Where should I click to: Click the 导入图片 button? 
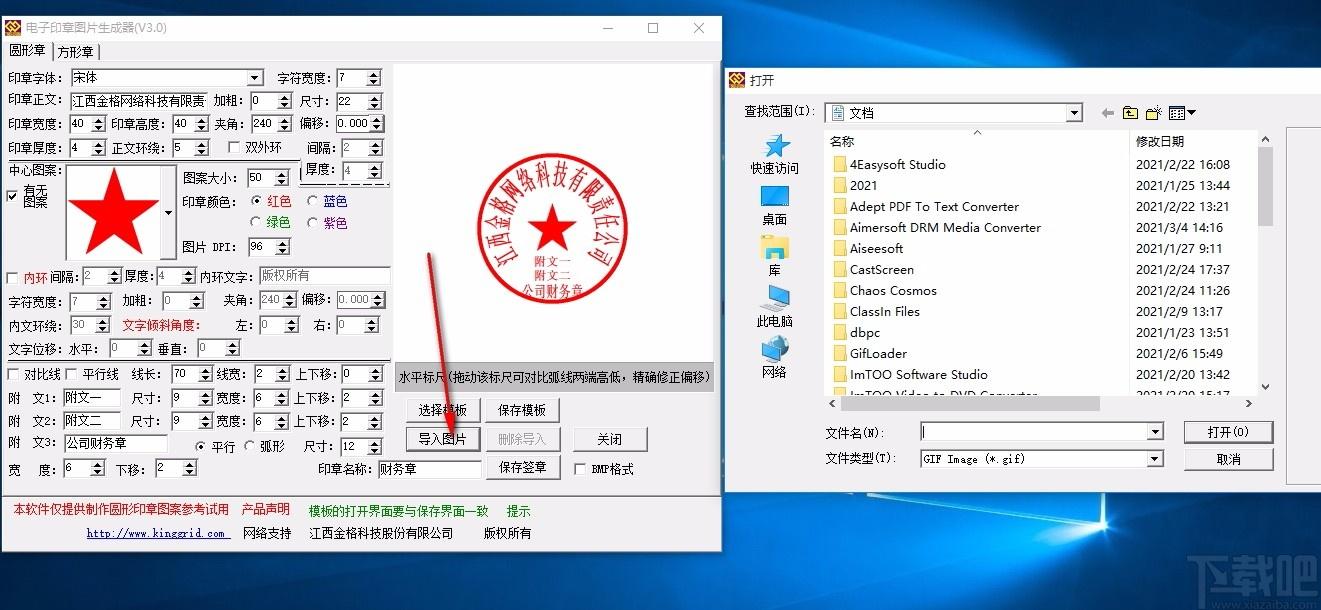[443, 439]
